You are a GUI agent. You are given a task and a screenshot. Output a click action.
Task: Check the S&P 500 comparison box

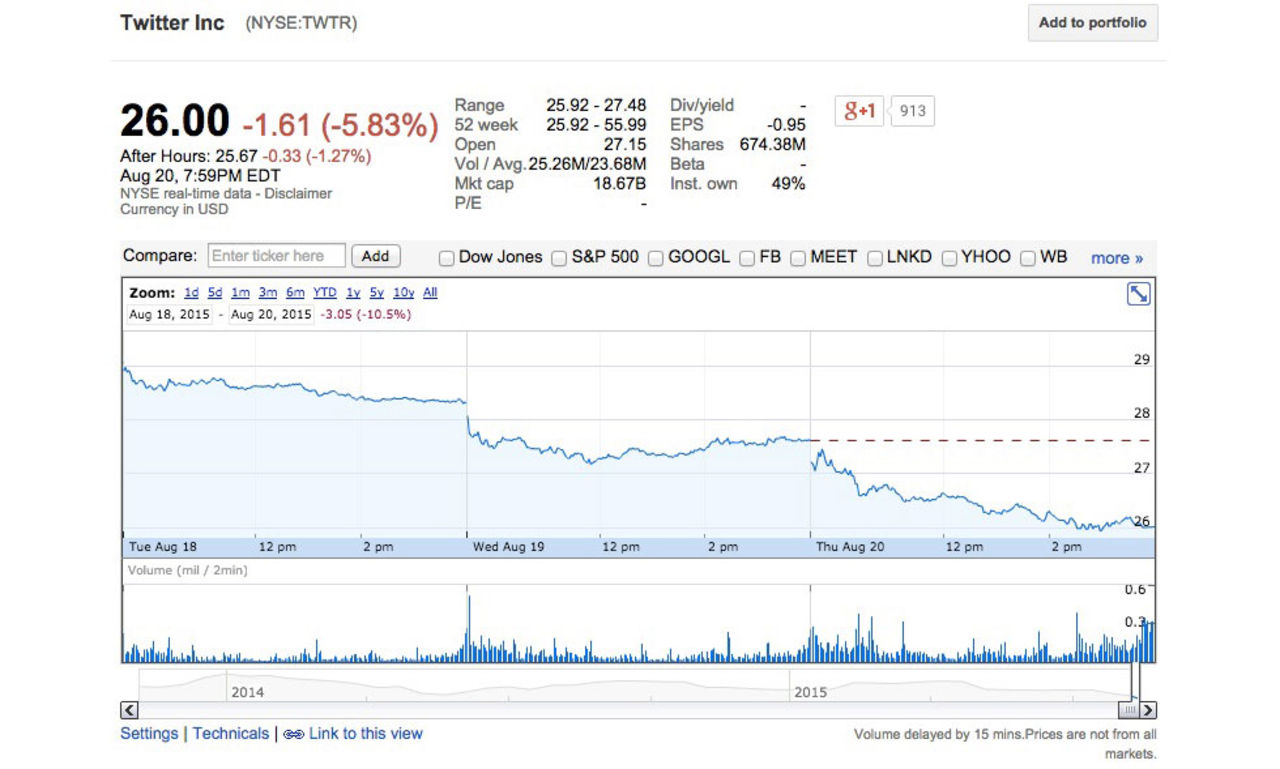(559, 258)
